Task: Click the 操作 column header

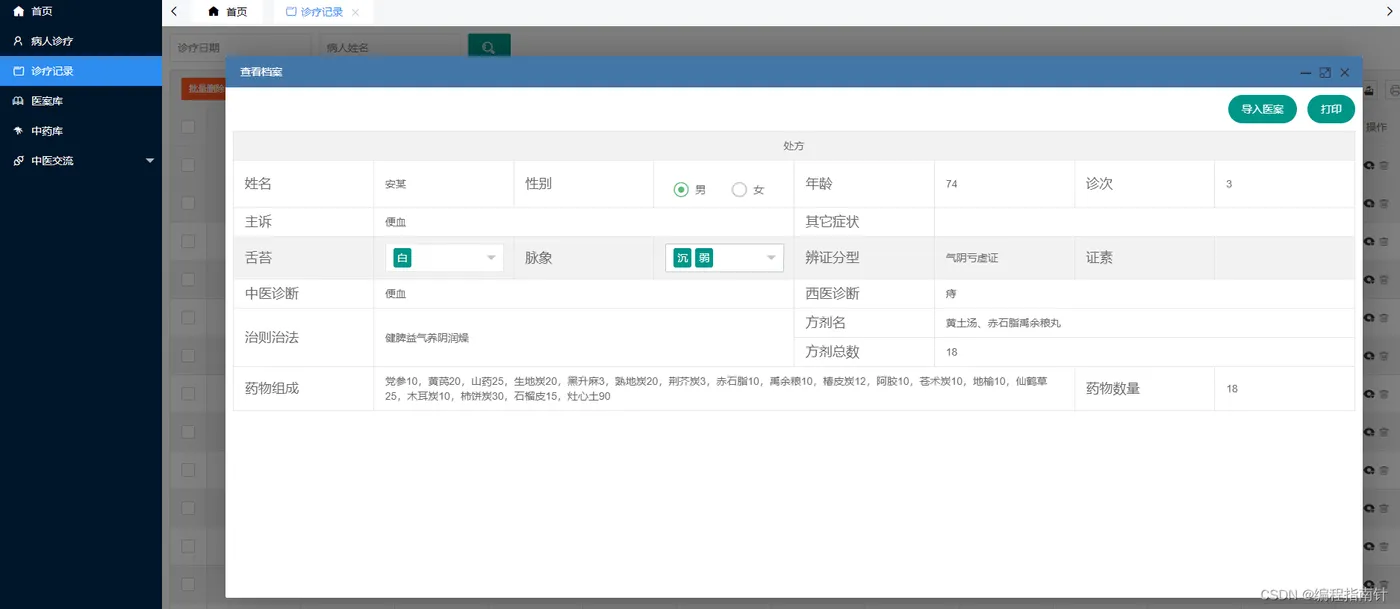Action: pos(1376,127)
